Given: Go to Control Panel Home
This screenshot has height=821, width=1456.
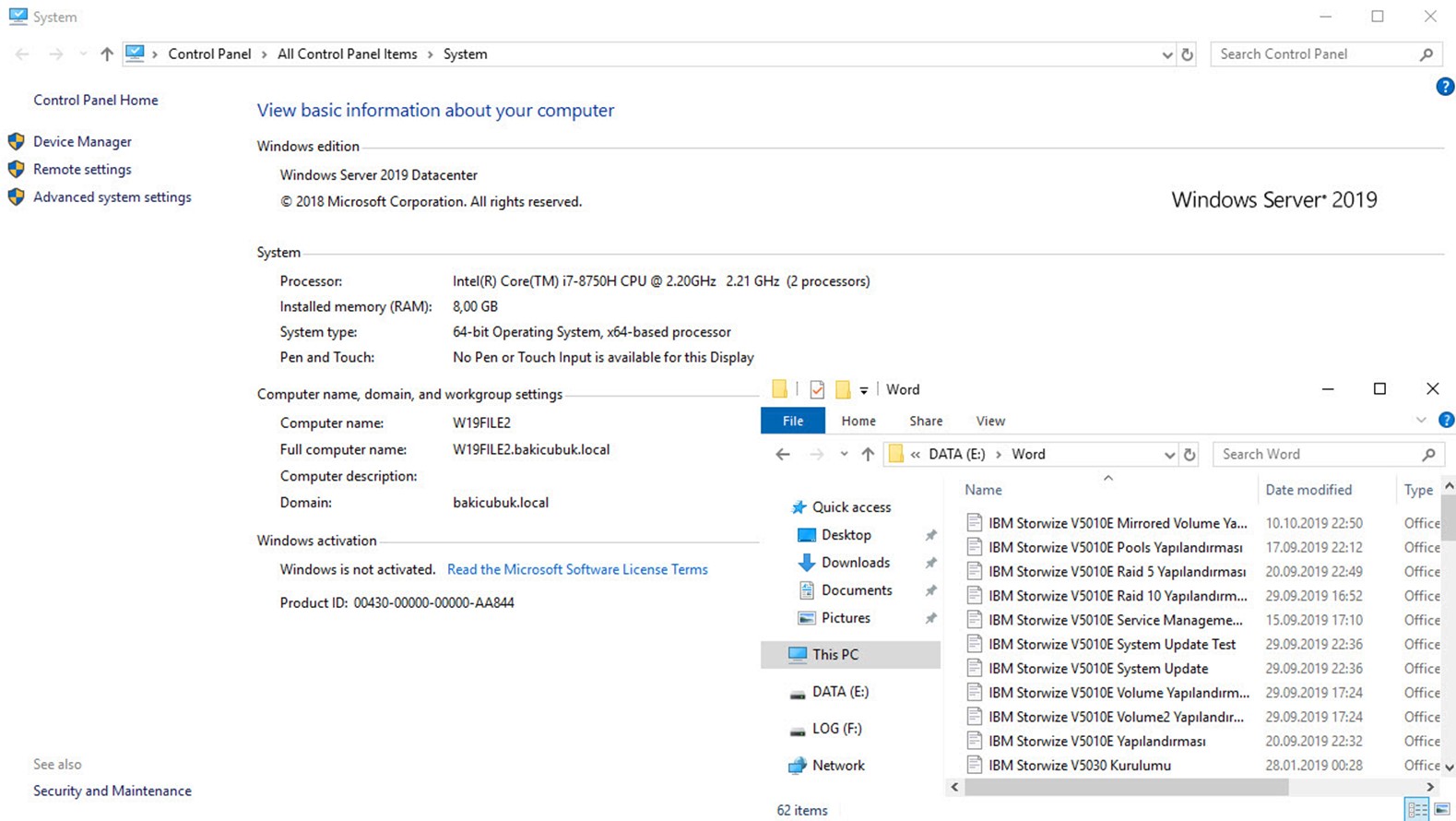Looking at the screenshot, I should coord(96,100).
